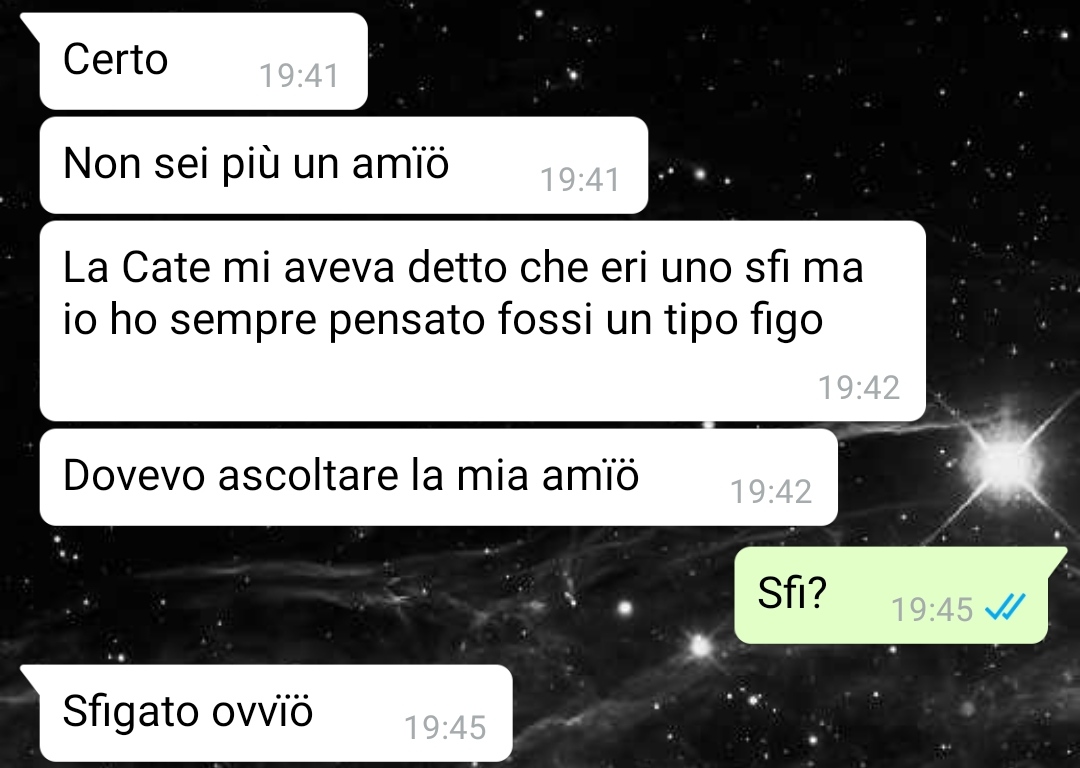The image size is (1080, 768).
Task: Select the message starting "La Cate mi aveva"
Action: click(x=482, y=321)
